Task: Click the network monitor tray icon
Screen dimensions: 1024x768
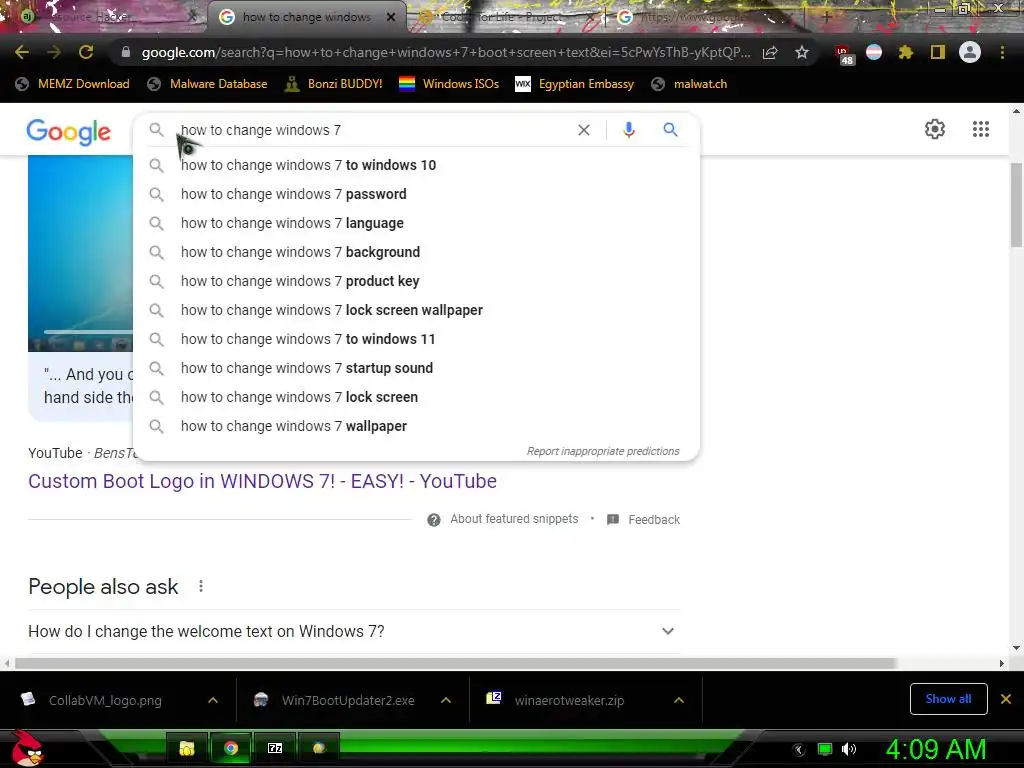Action: pyautogui.click(x=825, y=749)
